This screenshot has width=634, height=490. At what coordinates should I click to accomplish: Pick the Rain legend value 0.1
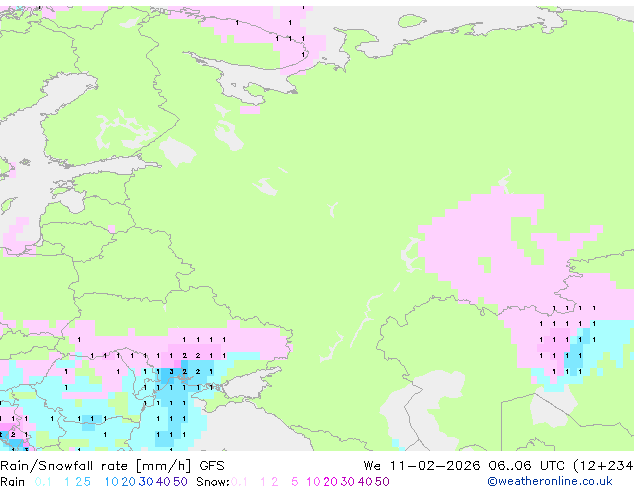point(43,482)
